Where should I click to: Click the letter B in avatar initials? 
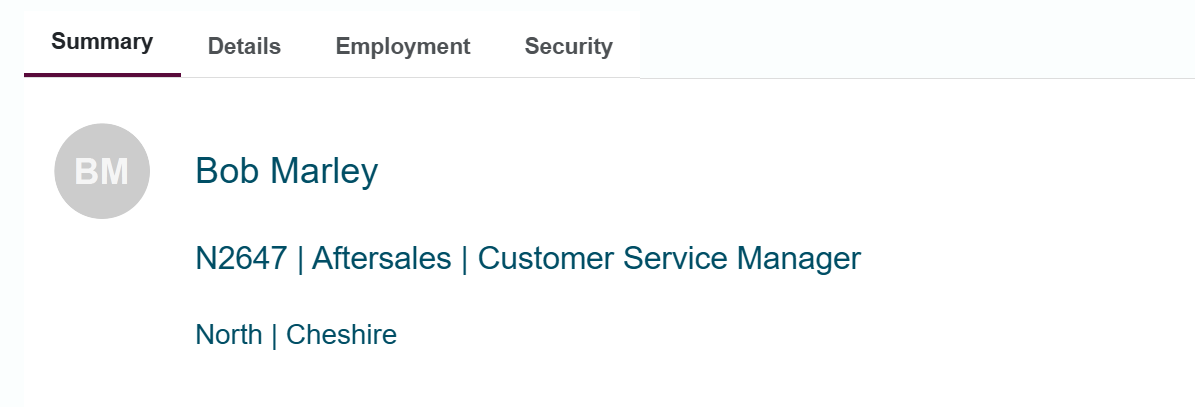pos(86,172)
